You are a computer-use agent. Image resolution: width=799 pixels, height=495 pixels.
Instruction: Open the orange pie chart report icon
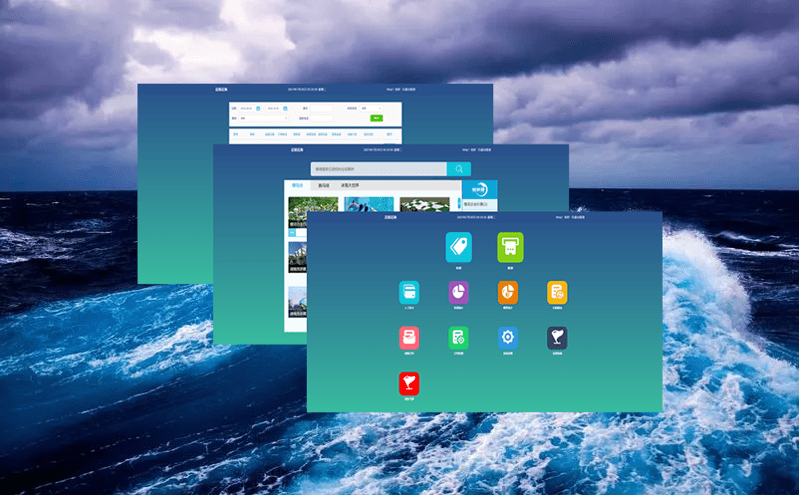508,292
